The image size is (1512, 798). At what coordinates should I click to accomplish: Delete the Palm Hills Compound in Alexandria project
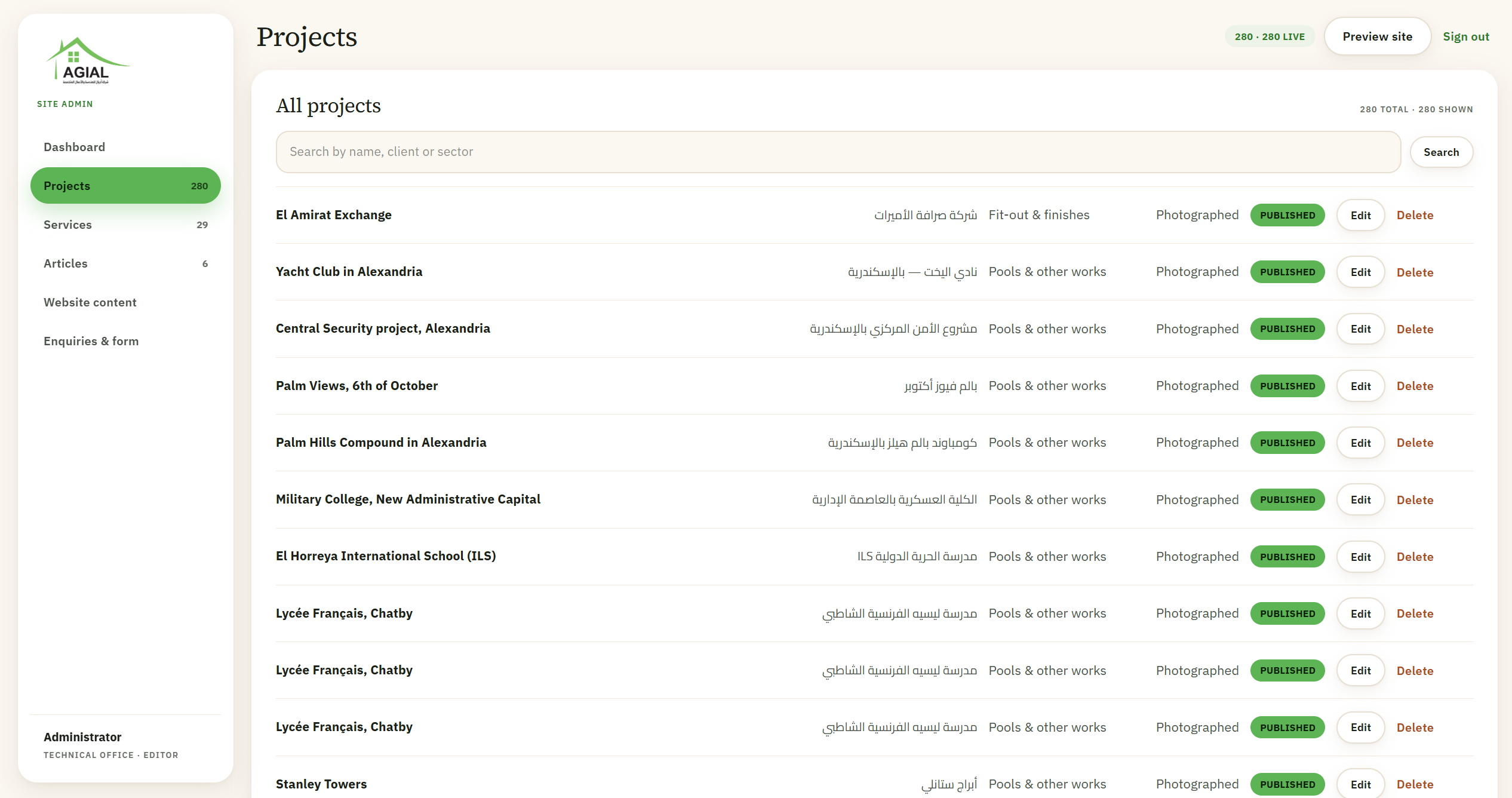coord(1415,443)
